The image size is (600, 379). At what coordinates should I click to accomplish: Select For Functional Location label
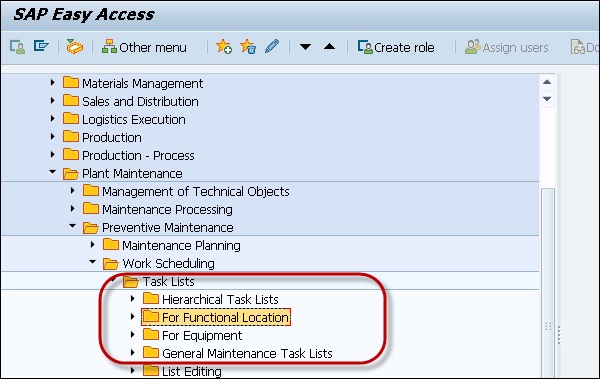(x=225, y=317)
